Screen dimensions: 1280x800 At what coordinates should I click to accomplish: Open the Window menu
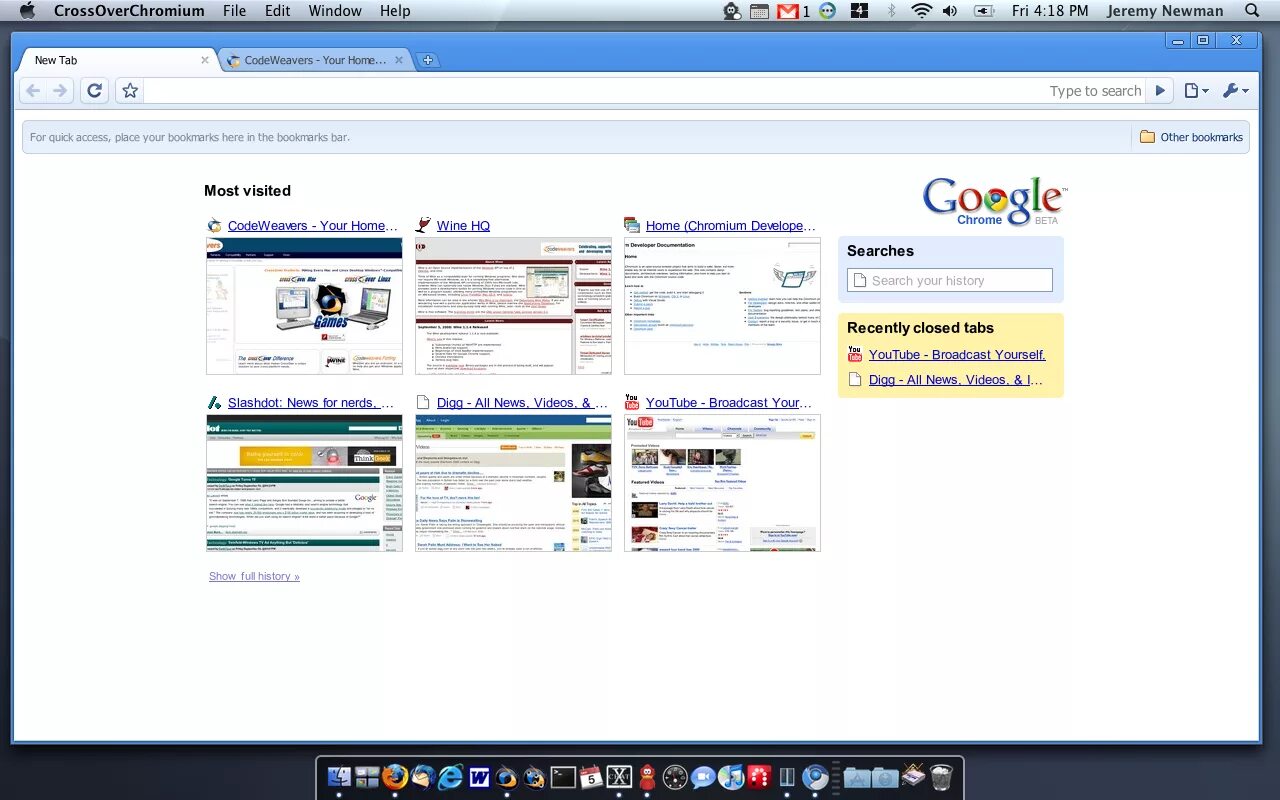(335, 11)
